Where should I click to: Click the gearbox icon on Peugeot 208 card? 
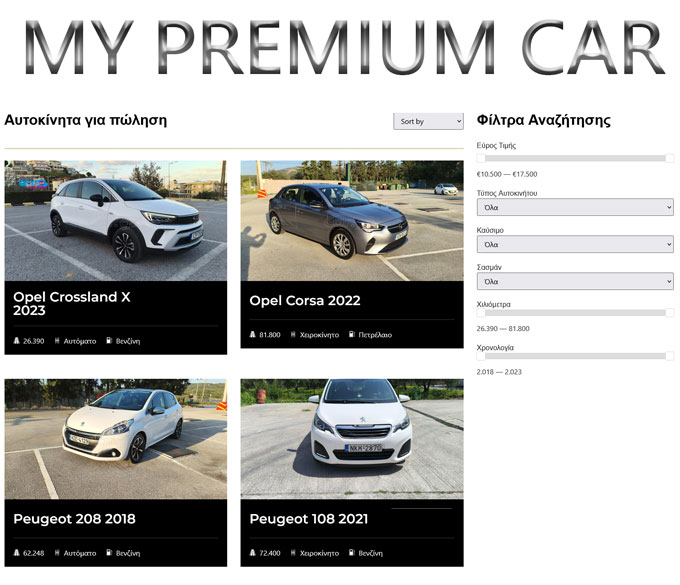[x=57, y=552]
